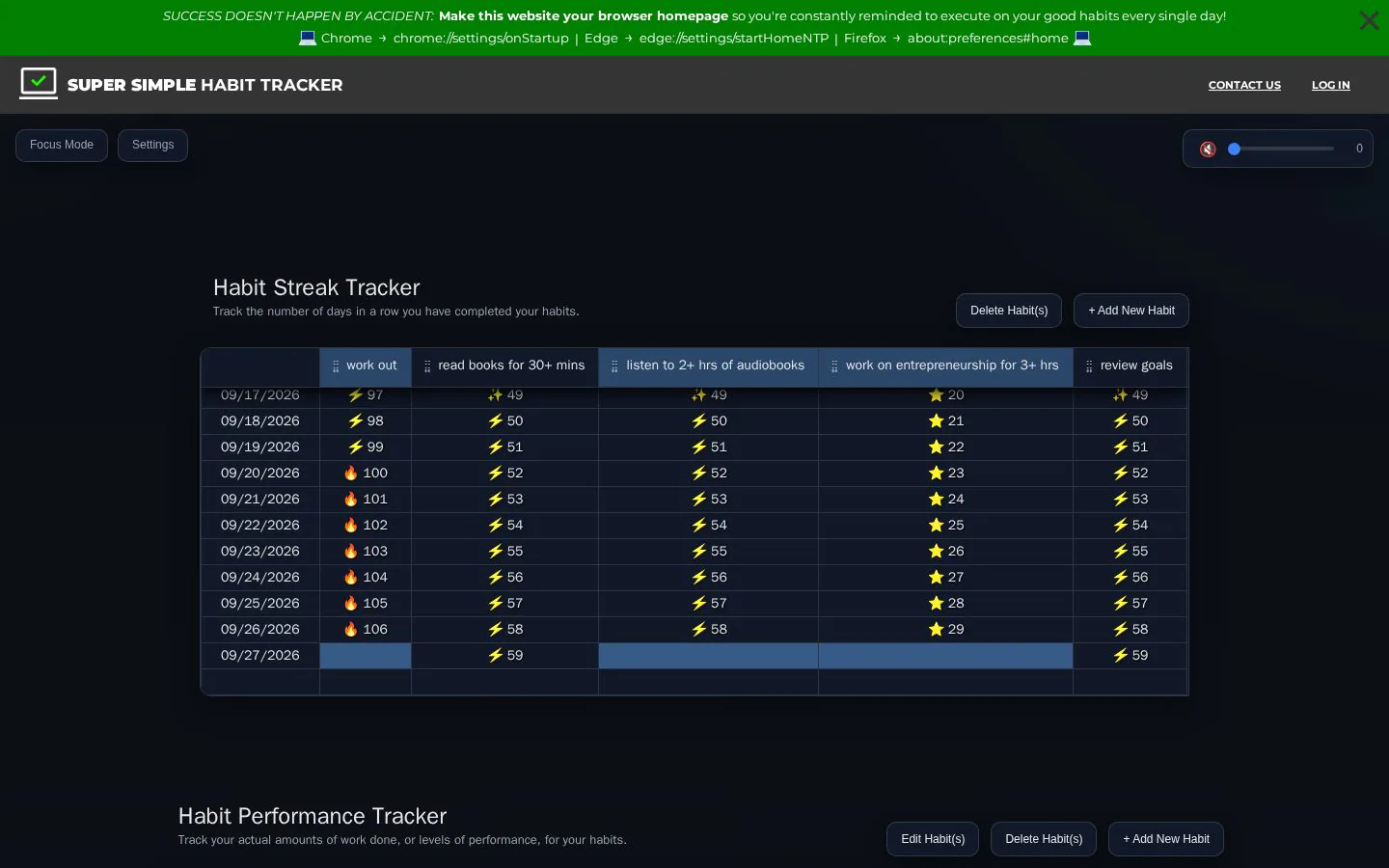Click the date cell 09/22/2026
This screenshot has height=868, width=1389.
tap(260, 526)
